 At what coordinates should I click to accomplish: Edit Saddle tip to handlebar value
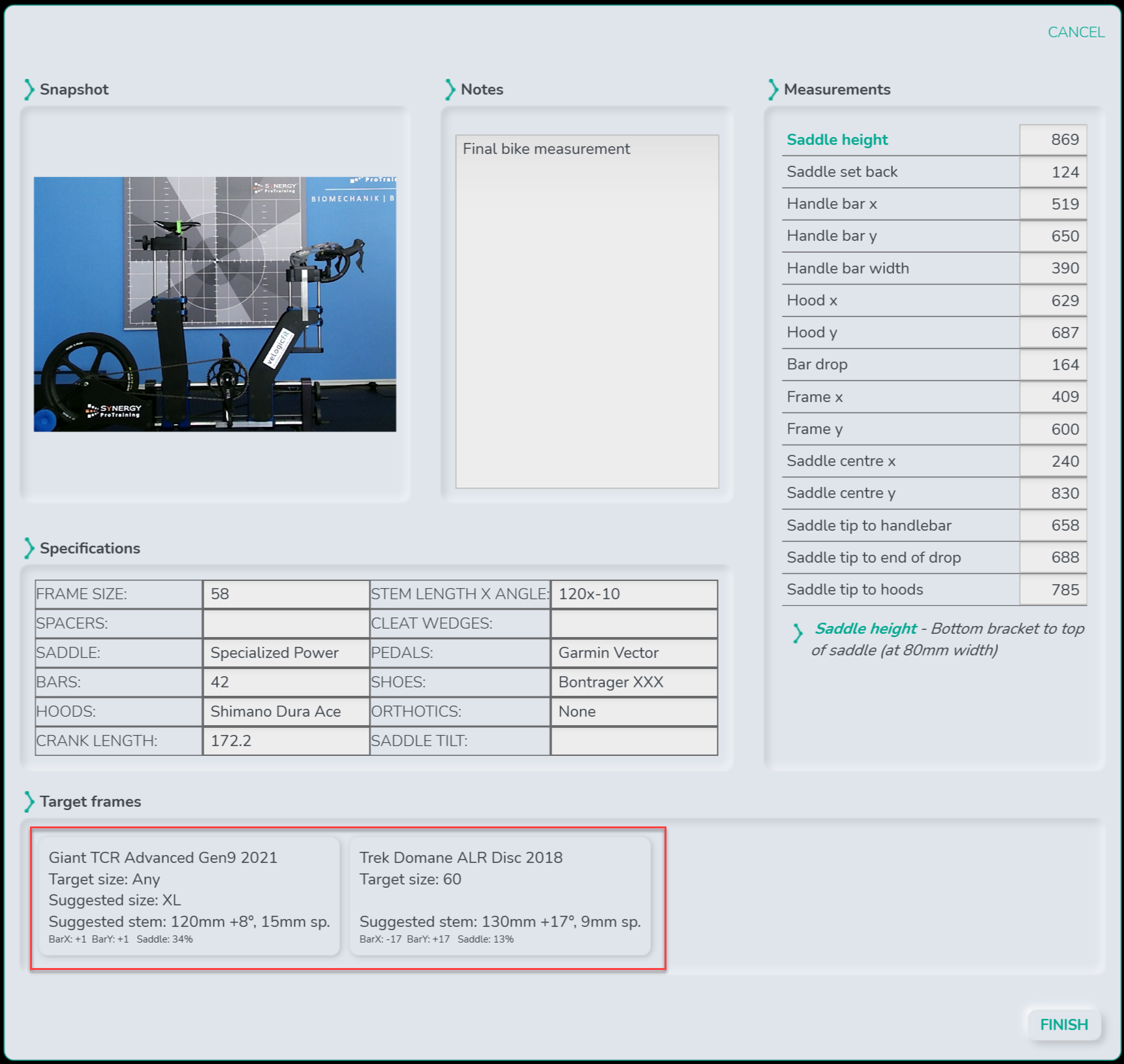pos(1053,525)
